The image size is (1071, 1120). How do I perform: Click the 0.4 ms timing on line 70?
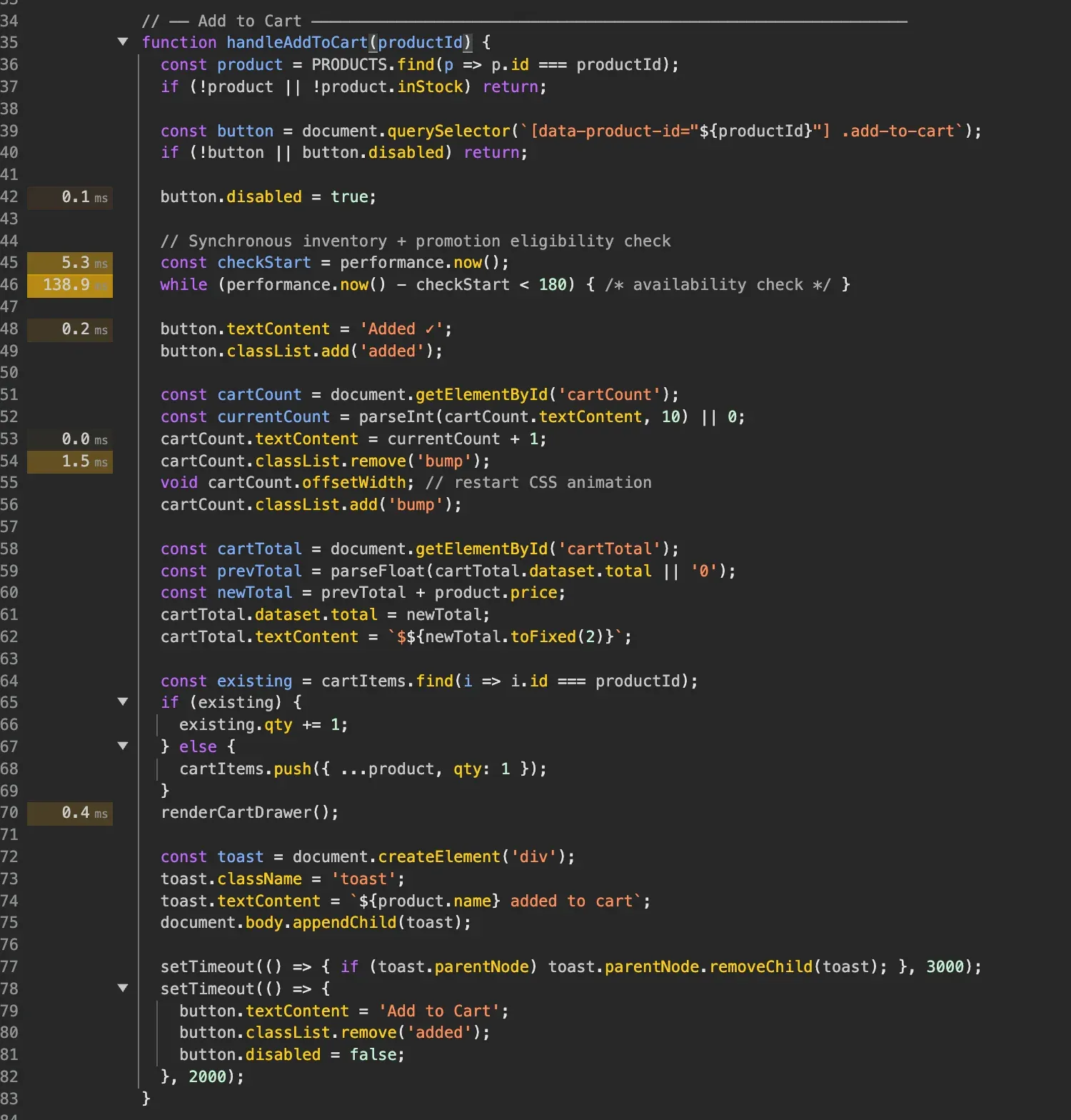point(70,813)
